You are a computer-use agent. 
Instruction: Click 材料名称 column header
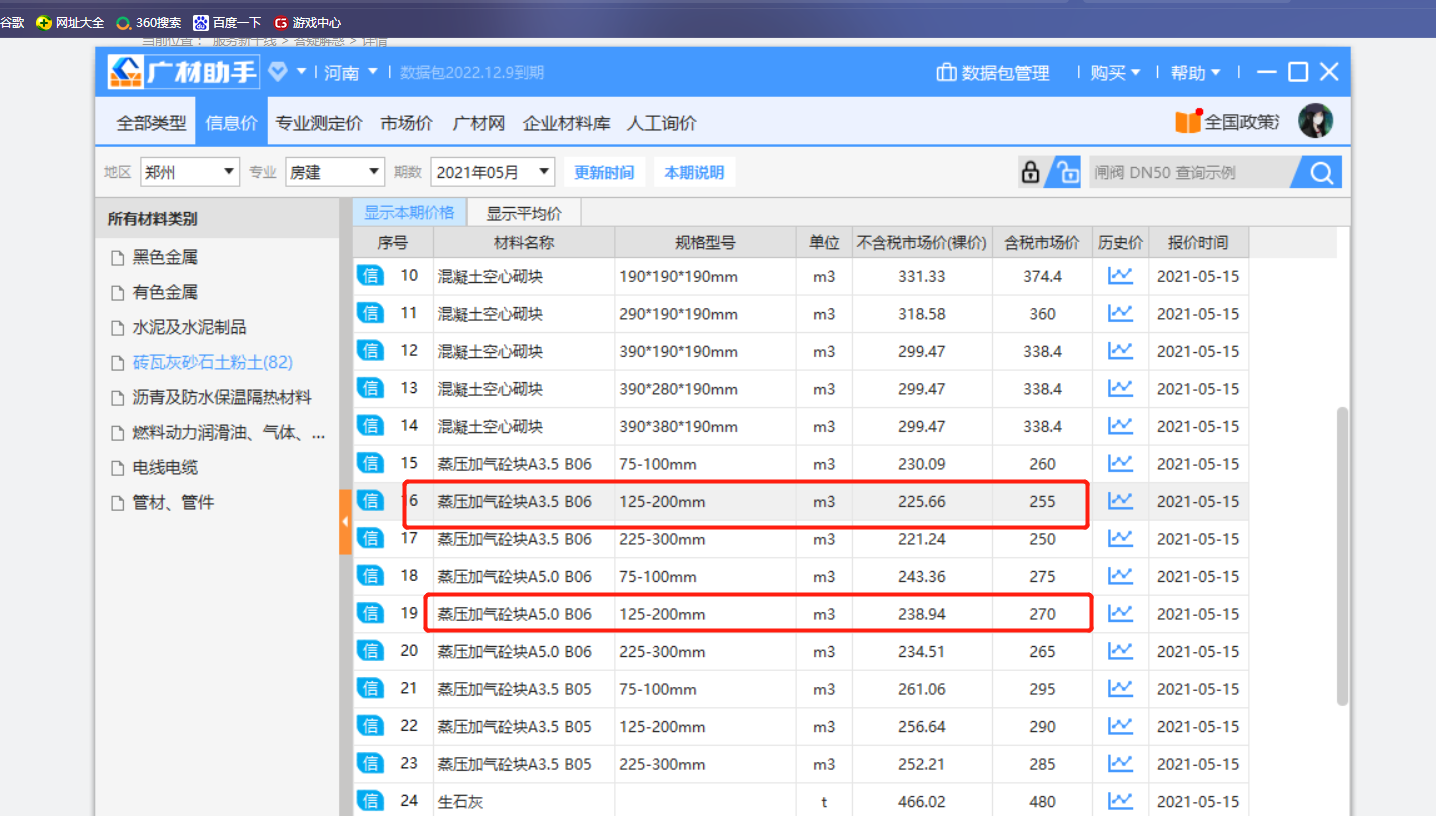524,242
